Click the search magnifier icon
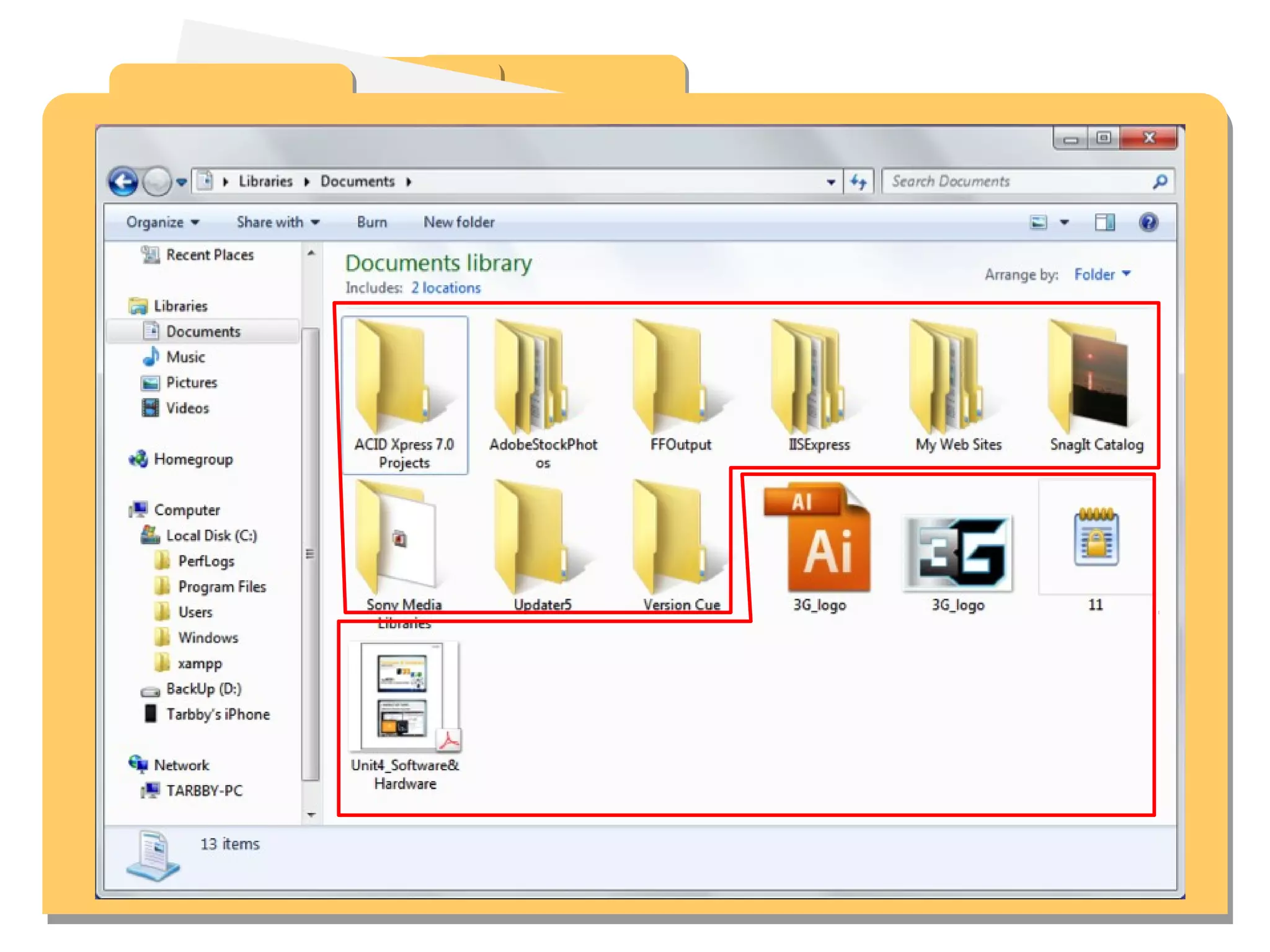Viewport: 1270px width, 952px height. pyautogui.click(x=1160, y=182)
